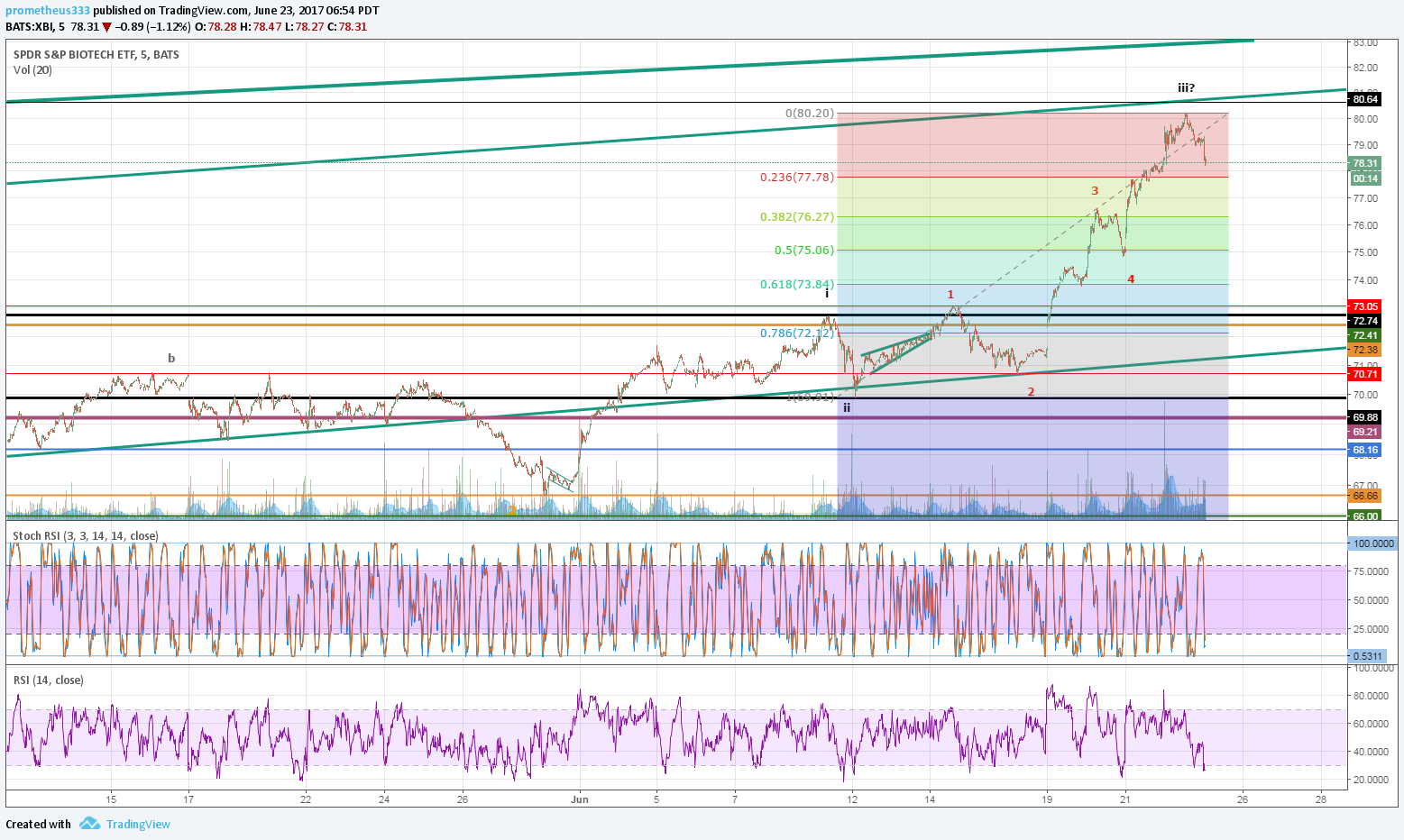
Task: Click the open value O:78.28
Action: [x=216, y=27]
